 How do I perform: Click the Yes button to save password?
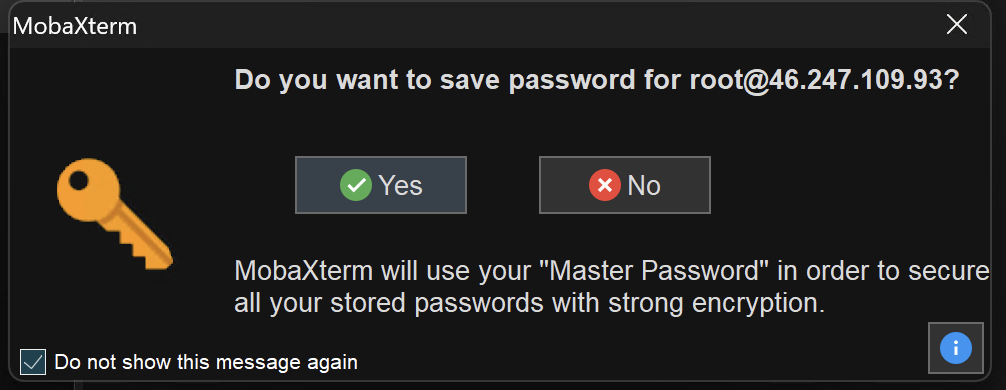click(380, 185)
